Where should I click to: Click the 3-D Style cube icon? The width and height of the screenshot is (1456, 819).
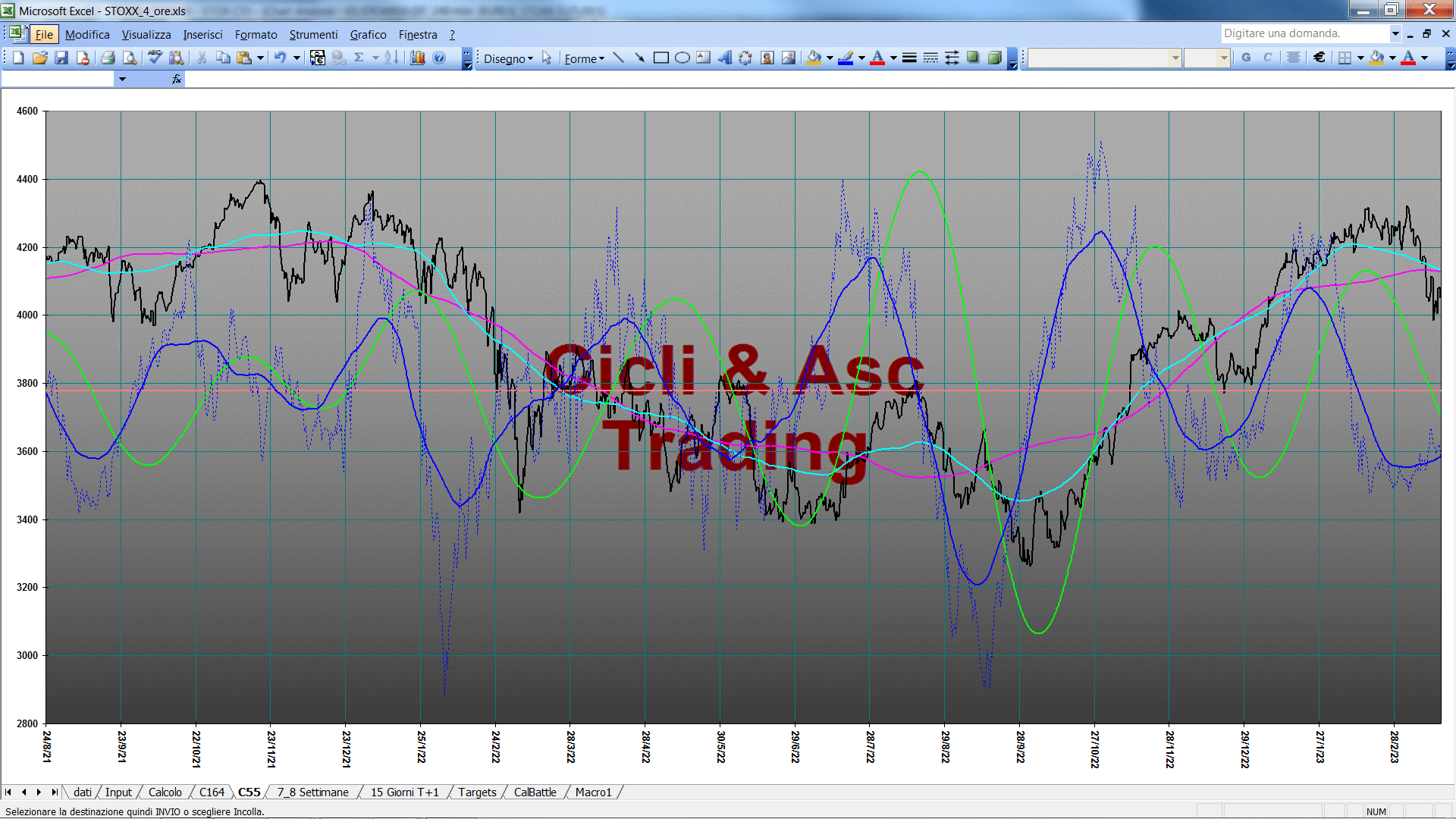coord(994,58)
